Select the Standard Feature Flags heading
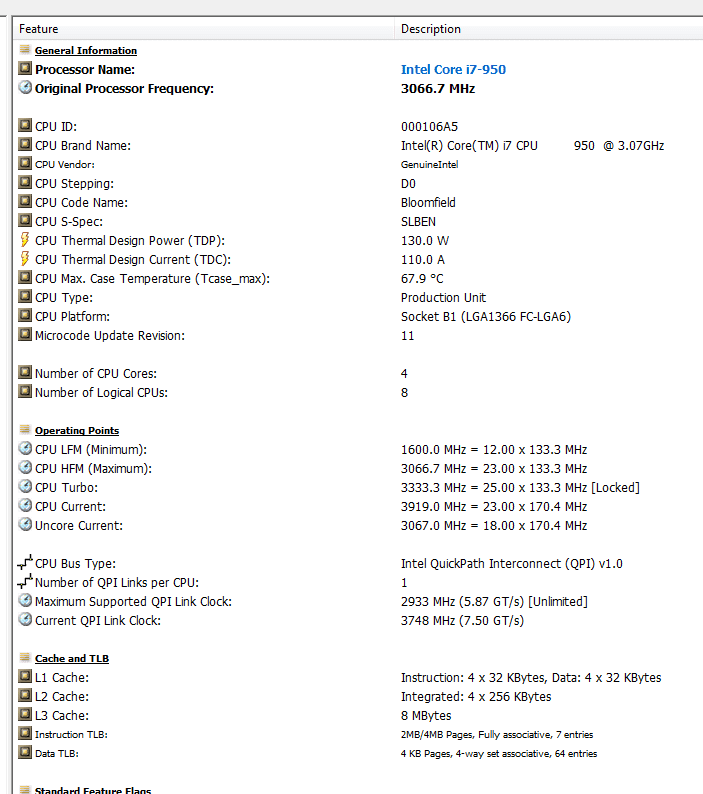Viewport: 703px width, 794px height. (x=93, y=789)
